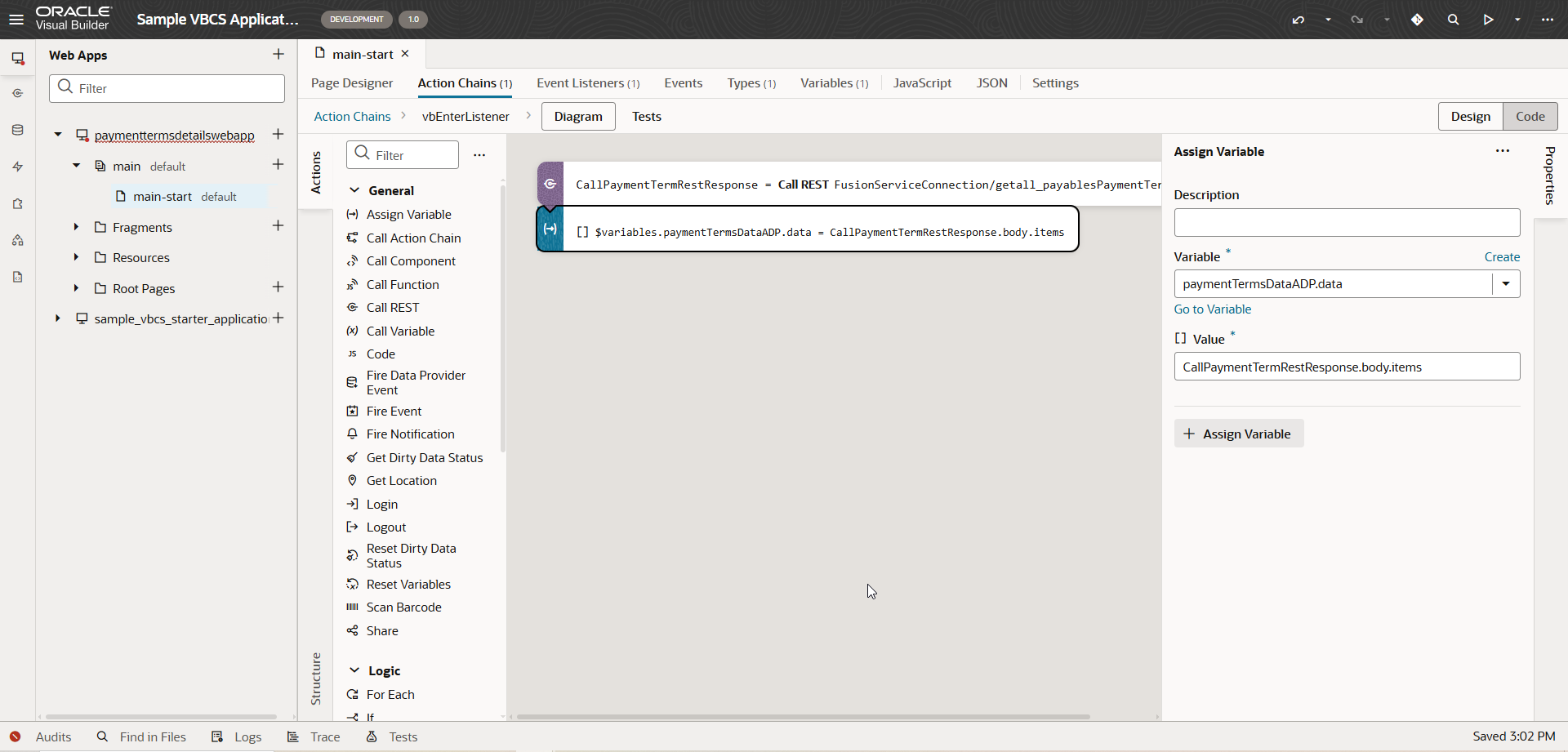Switch to Types tab
The width and height of the screenshot is (1568, 752).
[x=751, y=83]
